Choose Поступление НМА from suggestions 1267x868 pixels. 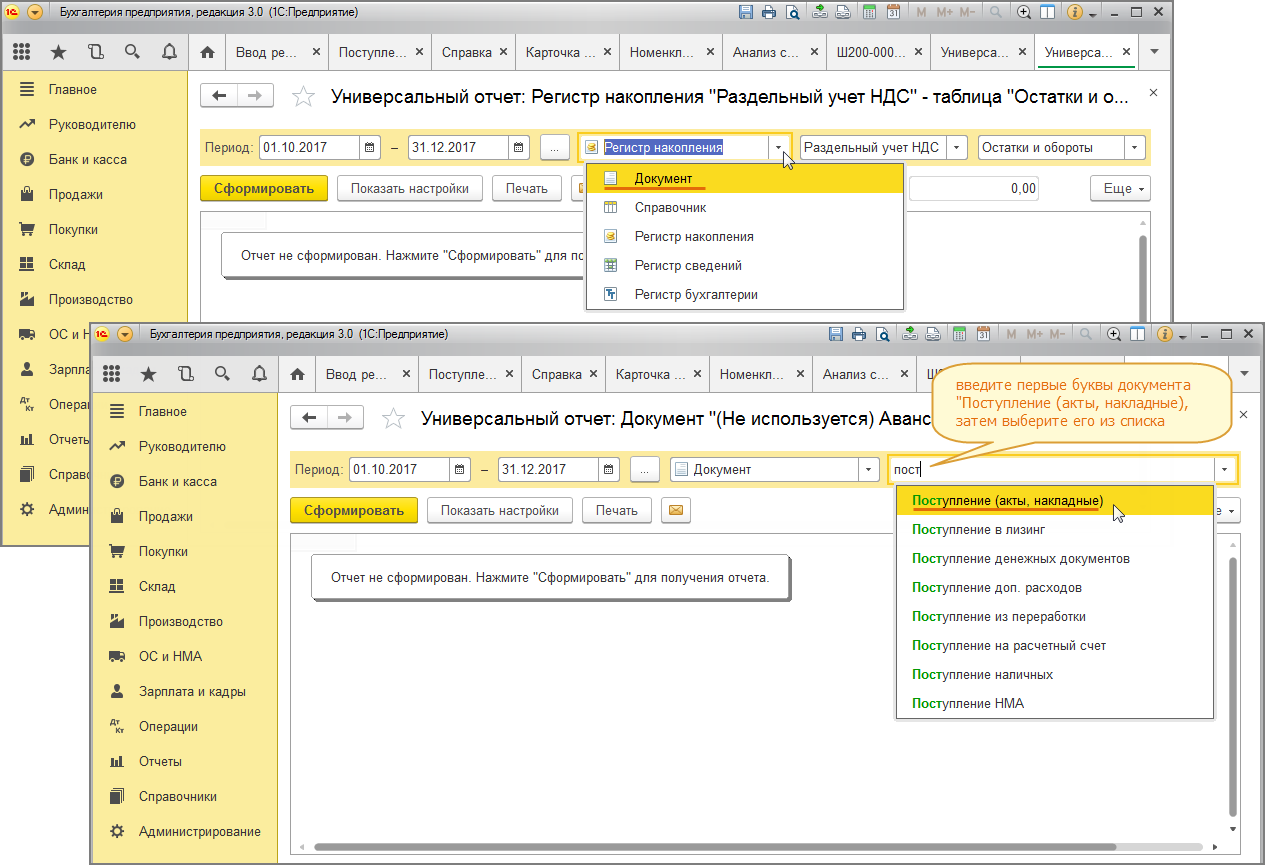point(1055,703)
